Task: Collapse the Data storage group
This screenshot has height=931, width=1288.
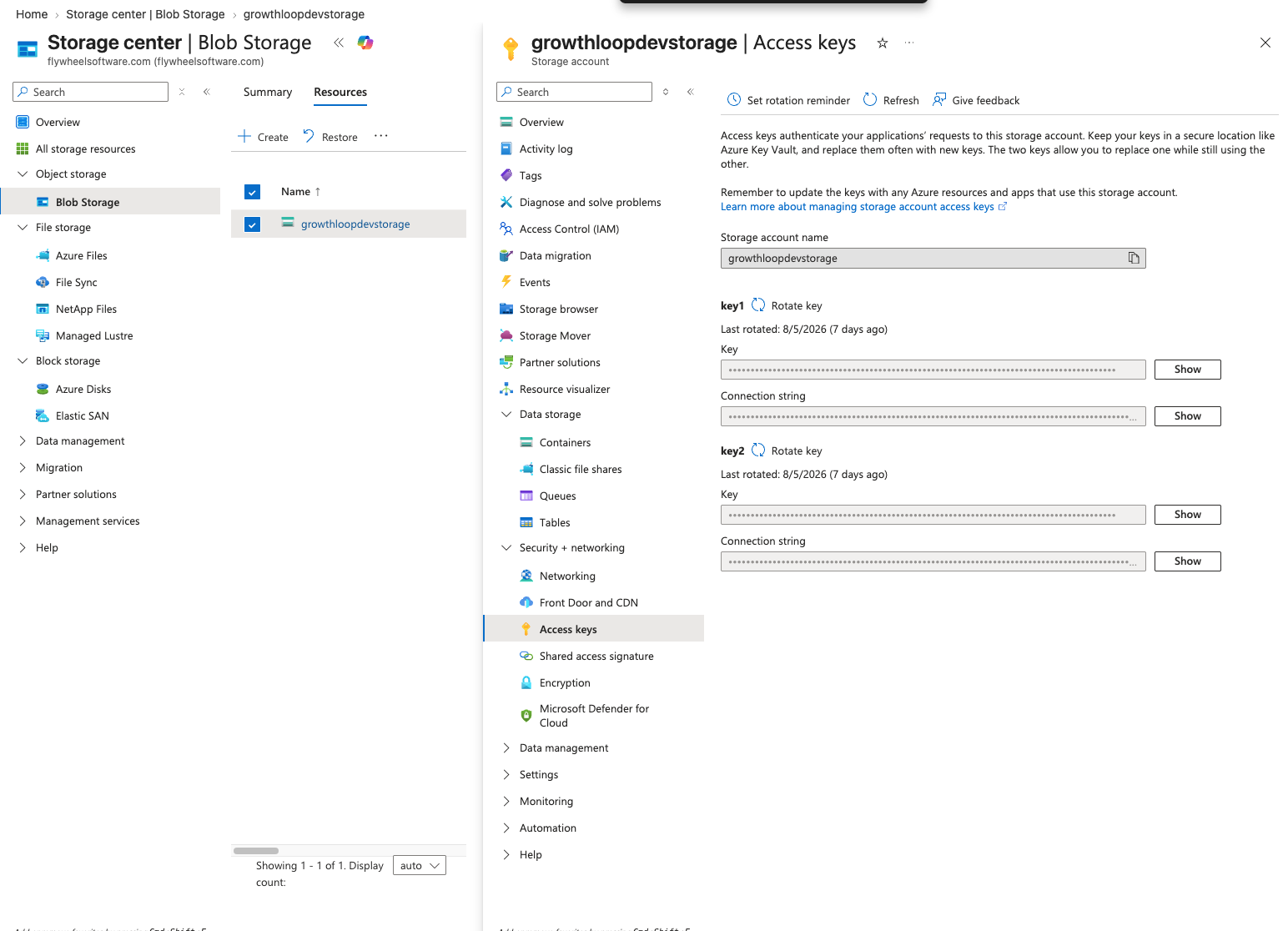Action: (506, 414)
